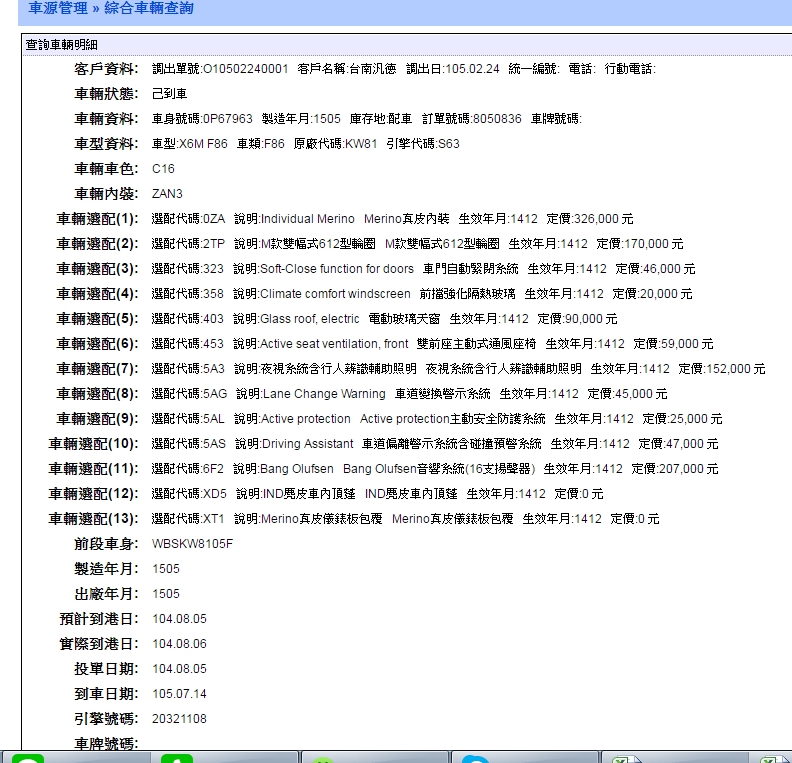792x763 pixels.
Task: Select interior code ZAN3
Action: coord(167,194)
